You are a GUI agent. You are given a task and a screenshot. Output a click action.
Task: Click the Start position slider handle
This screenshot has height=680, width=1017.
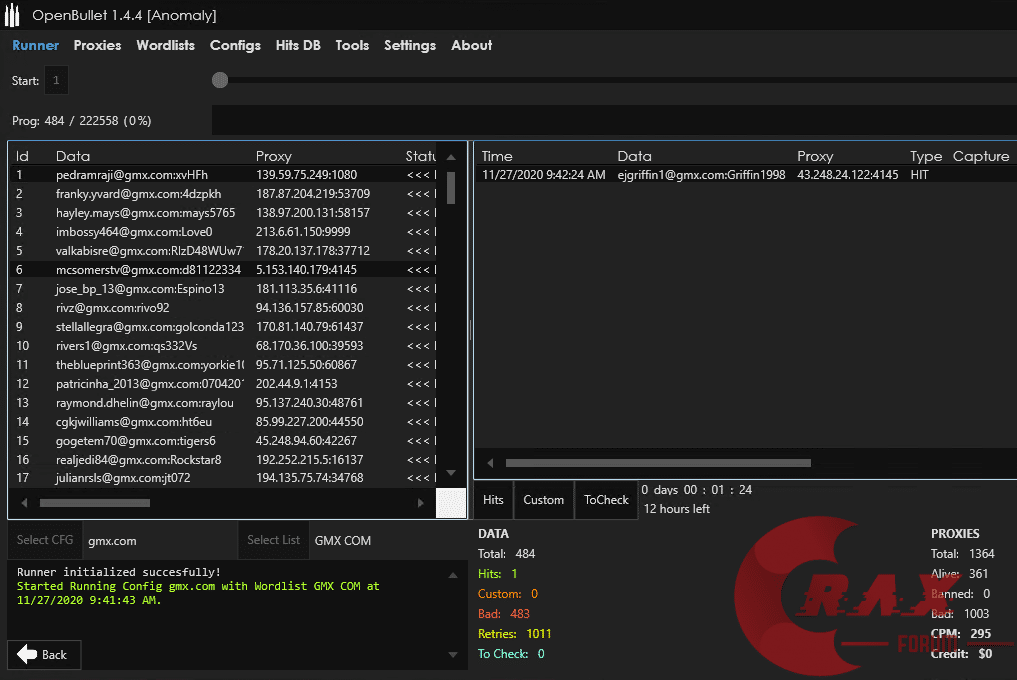220,80
